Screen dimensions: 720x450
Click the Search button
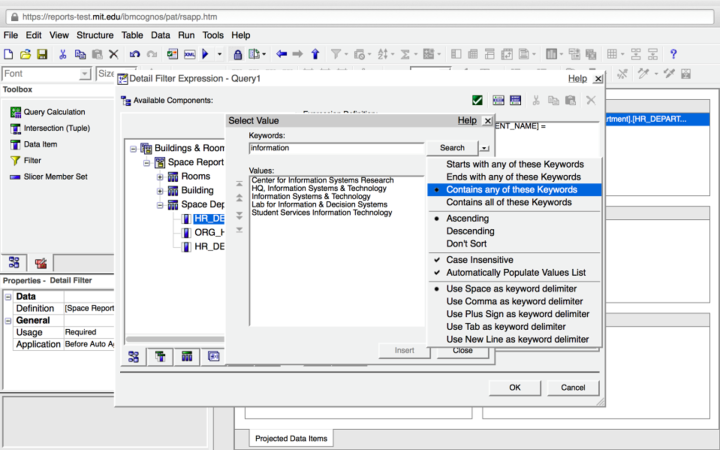[x=452, y=148]
